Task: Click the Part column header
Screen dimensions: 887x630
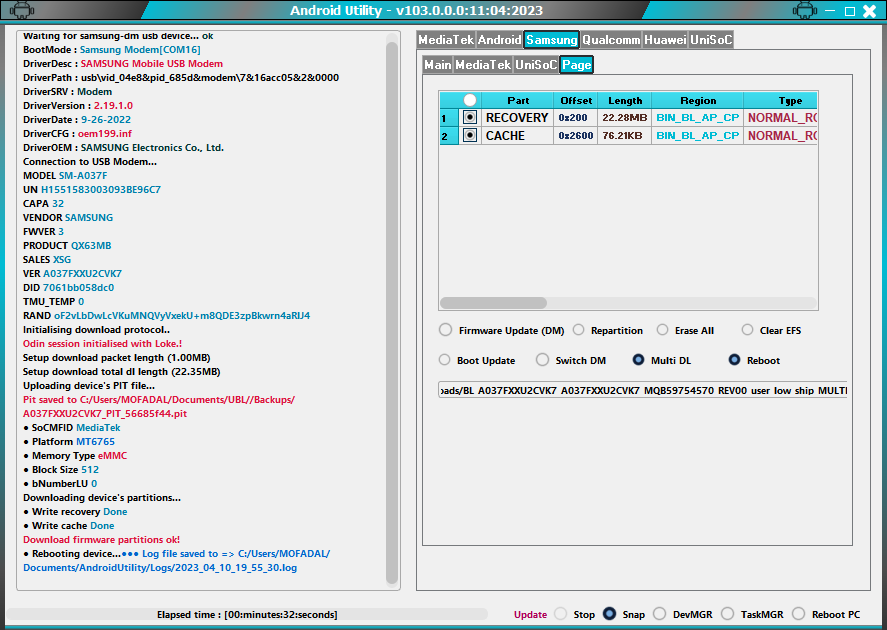Action: (518, 101)
